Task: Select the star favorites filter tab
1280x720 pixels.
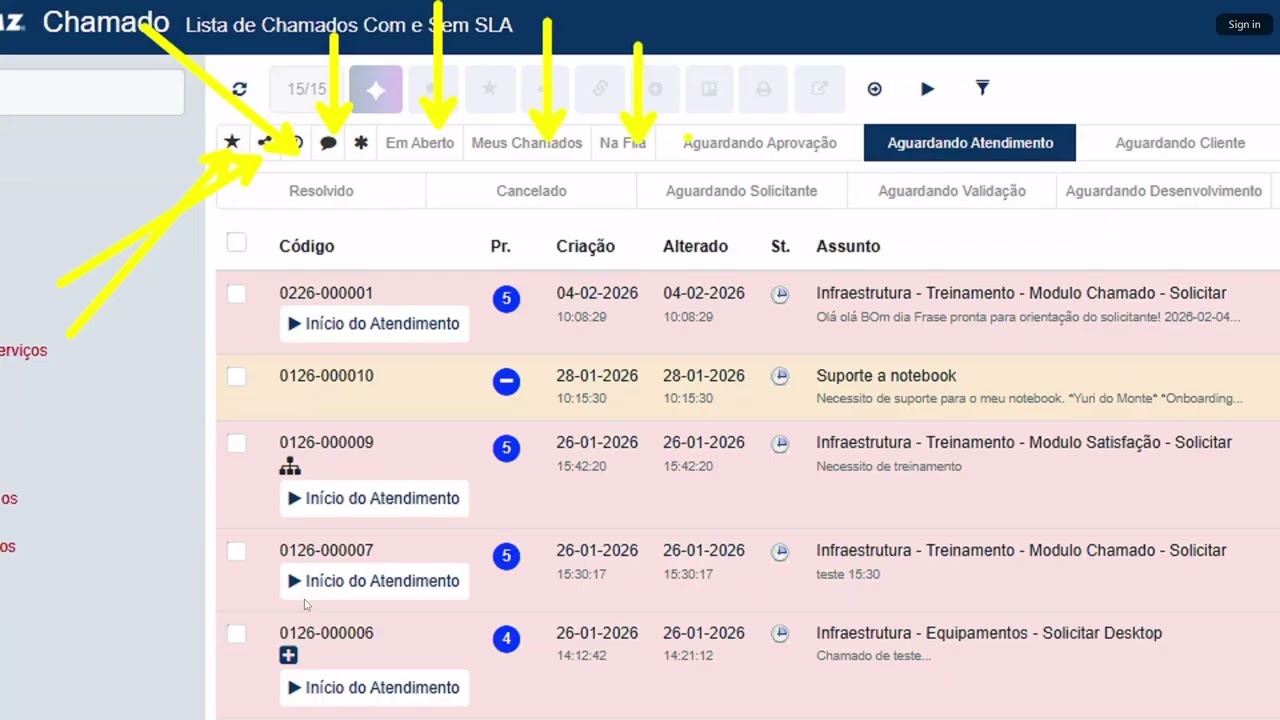Action: 232,142
